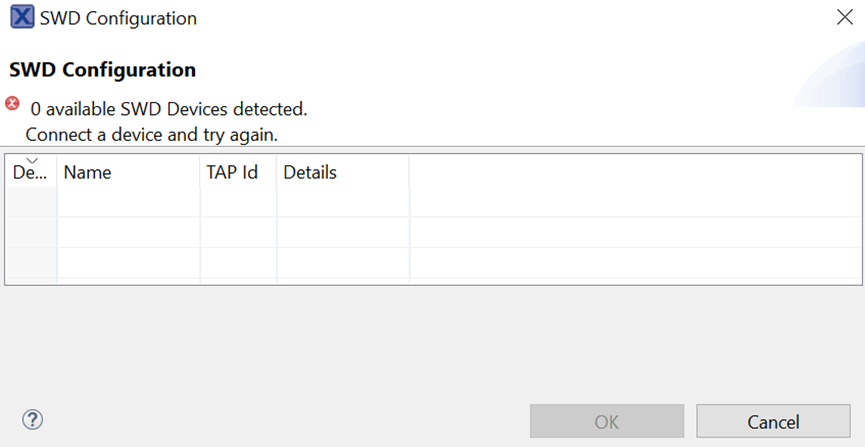Click the application icon in the title bar
Viewport: 865px width, 447px height.
[22, 18]
